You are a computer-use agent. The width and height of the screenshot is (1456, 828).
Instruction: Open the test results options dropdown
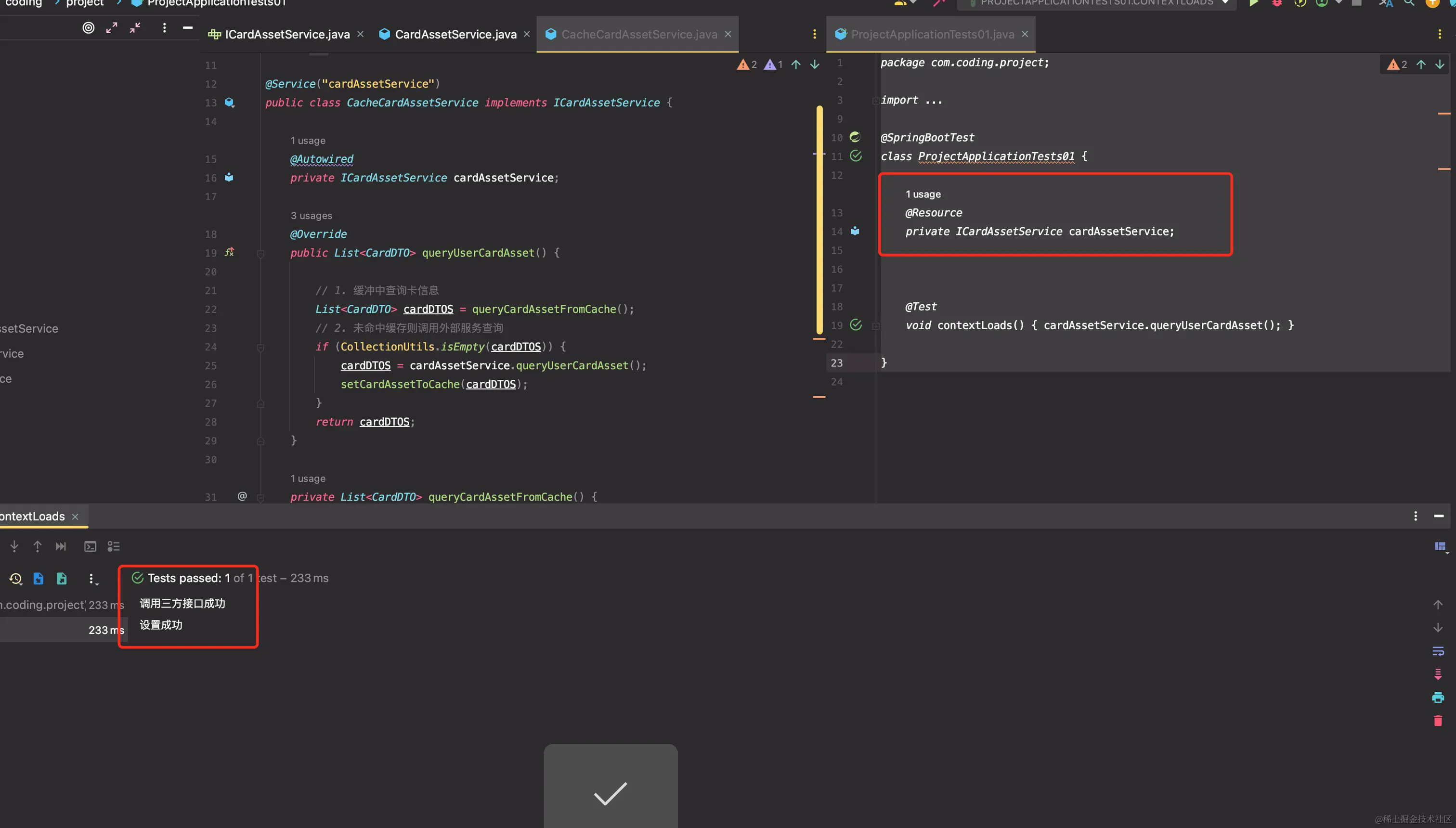91,579
